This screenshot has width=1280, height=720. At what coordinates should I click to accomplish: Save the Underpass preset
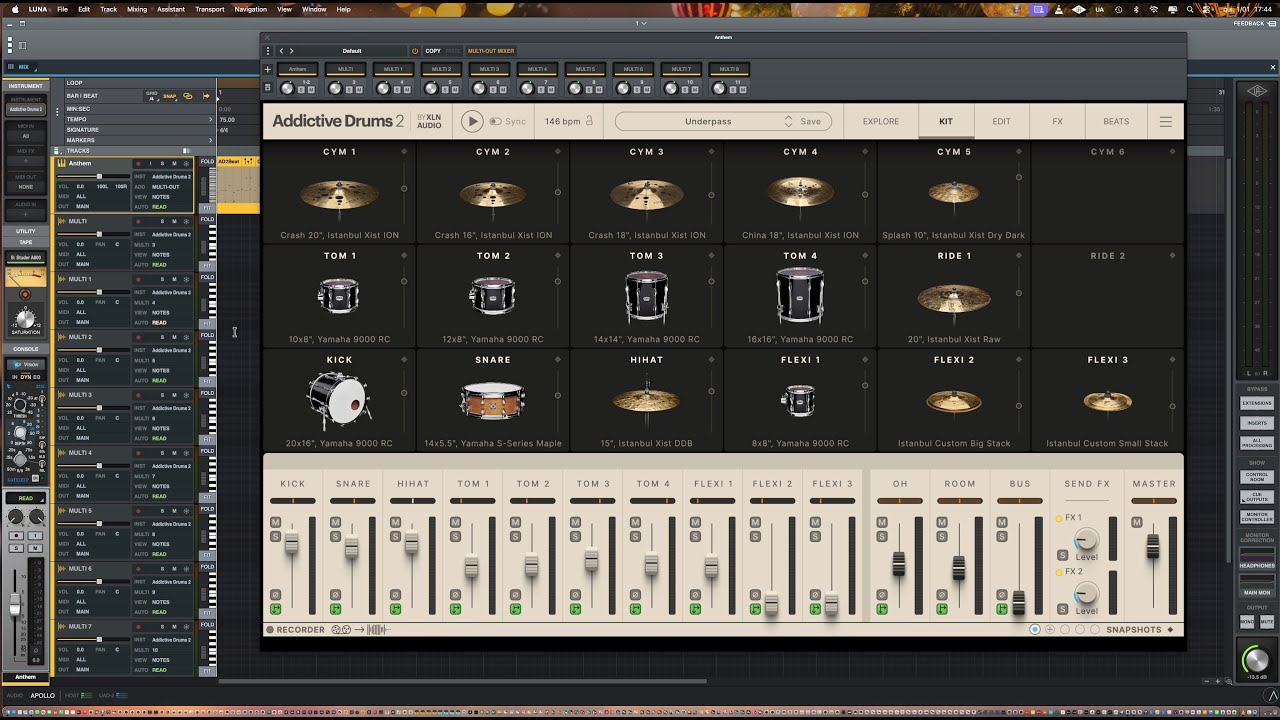pos(811,121)
